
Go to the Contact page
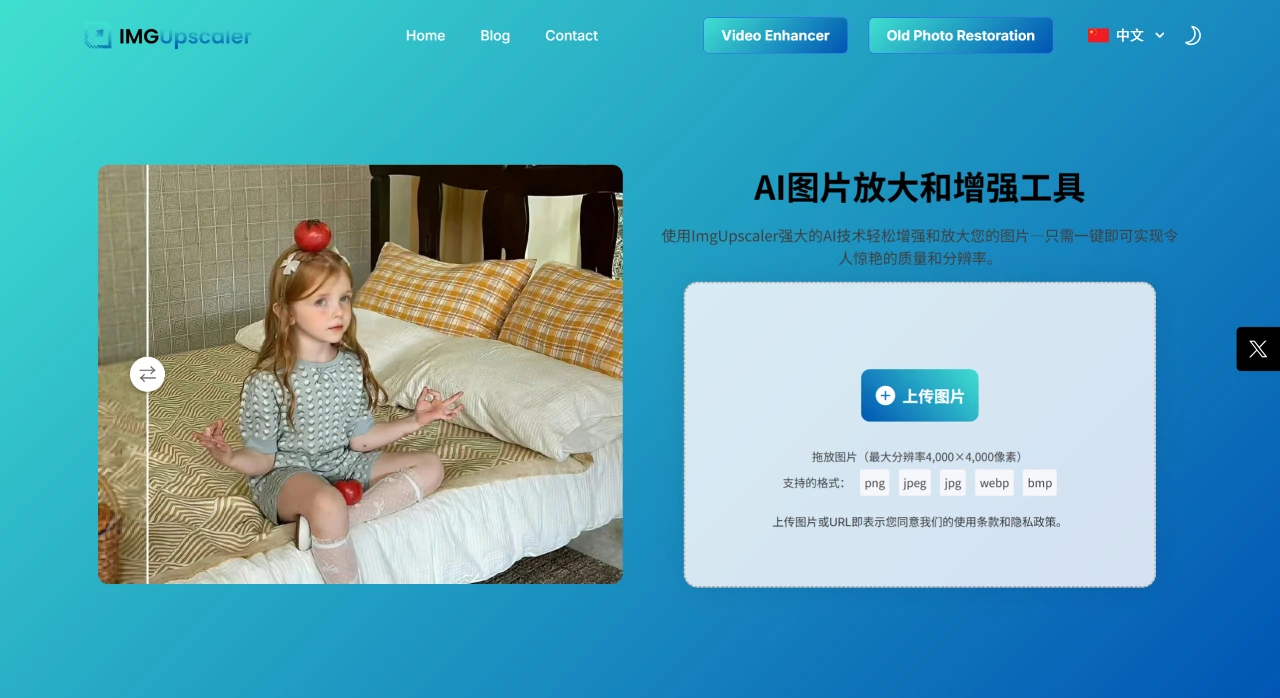click(571, 35)
